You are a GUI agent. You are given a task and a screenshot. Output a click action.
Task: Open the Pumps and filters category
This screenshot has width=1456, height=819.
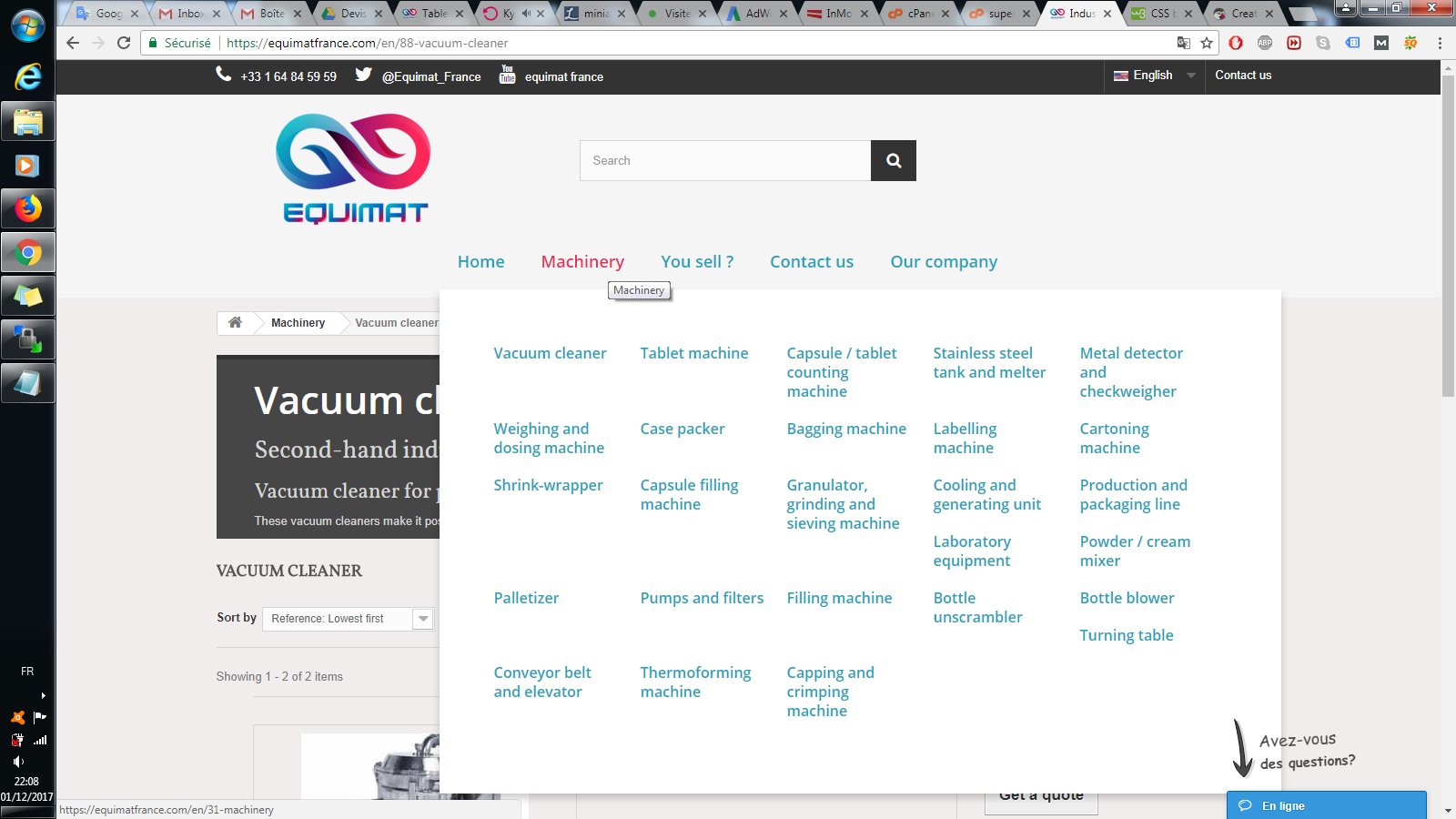click(702, 598)
